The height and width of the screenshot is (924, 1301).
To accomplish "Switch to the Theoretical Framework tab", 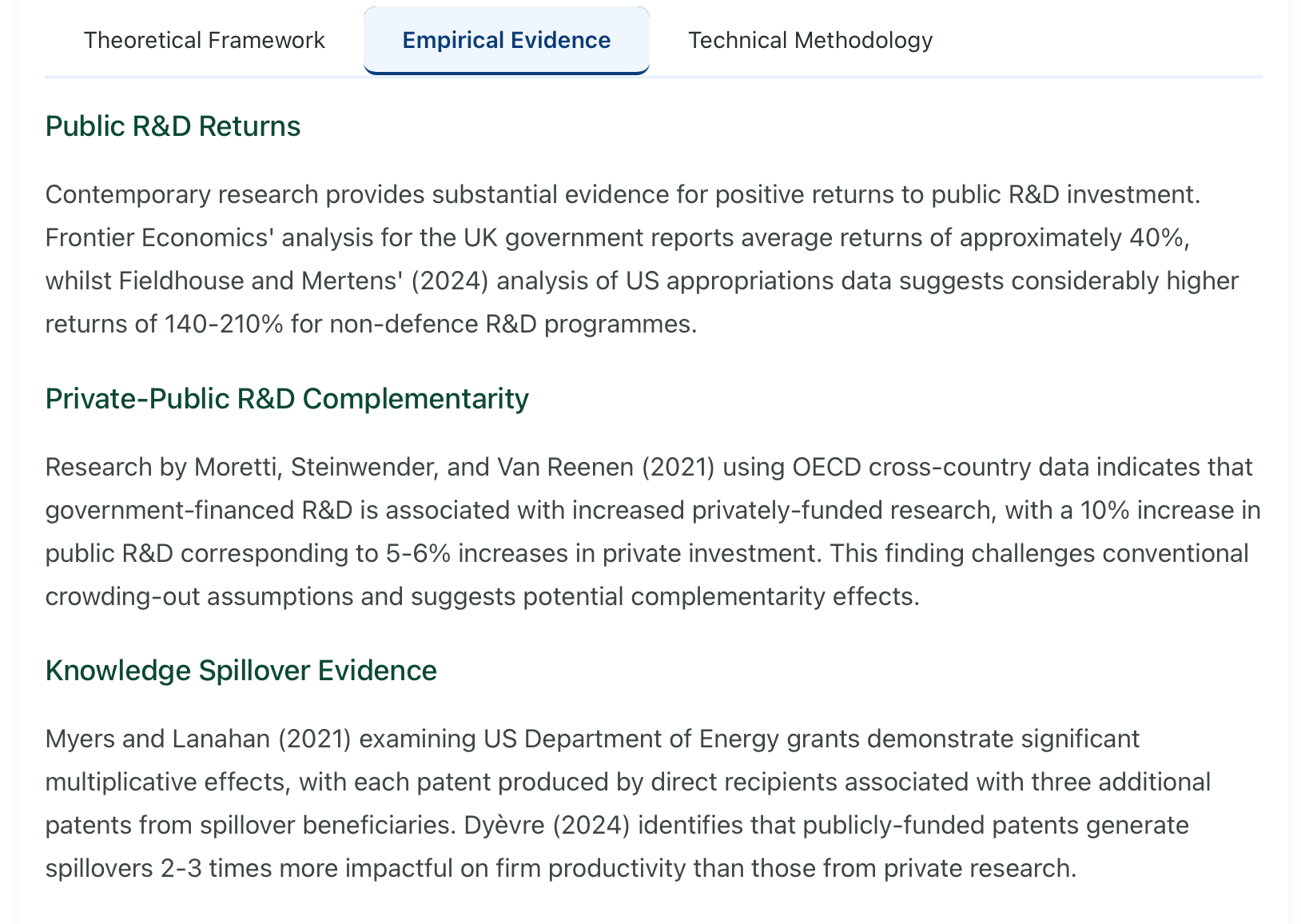I will click(204, 40).
